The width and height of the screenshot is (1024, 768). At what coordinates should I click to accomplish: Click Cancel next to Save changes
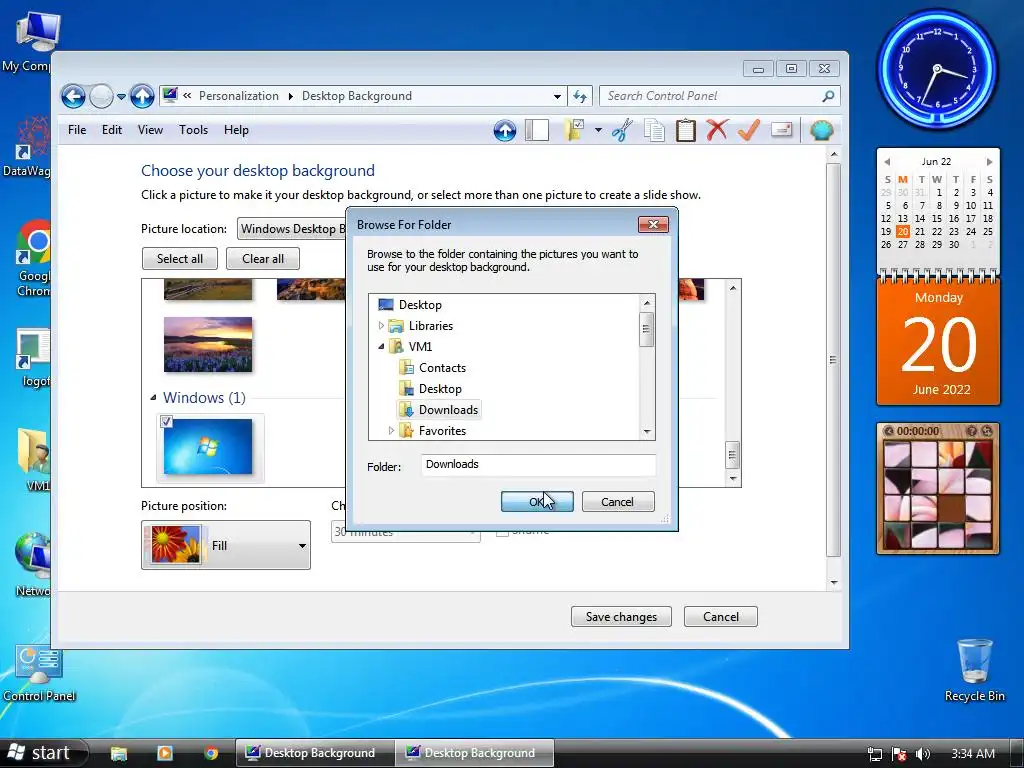pyautogui.click(x=721, y=616)
